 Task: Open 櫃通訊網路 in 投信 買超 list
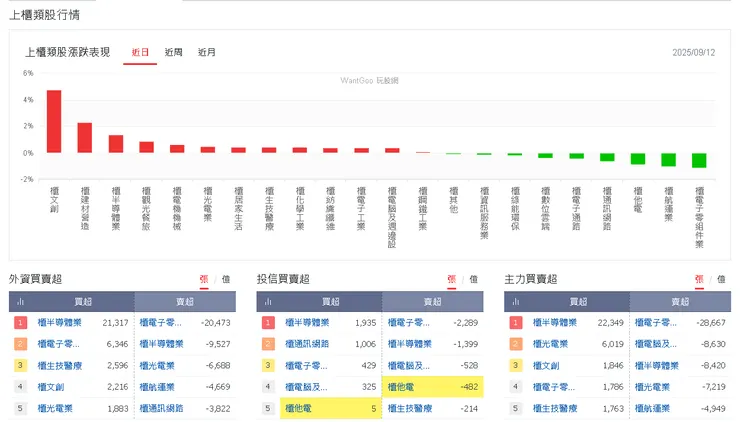coord(307,344)
